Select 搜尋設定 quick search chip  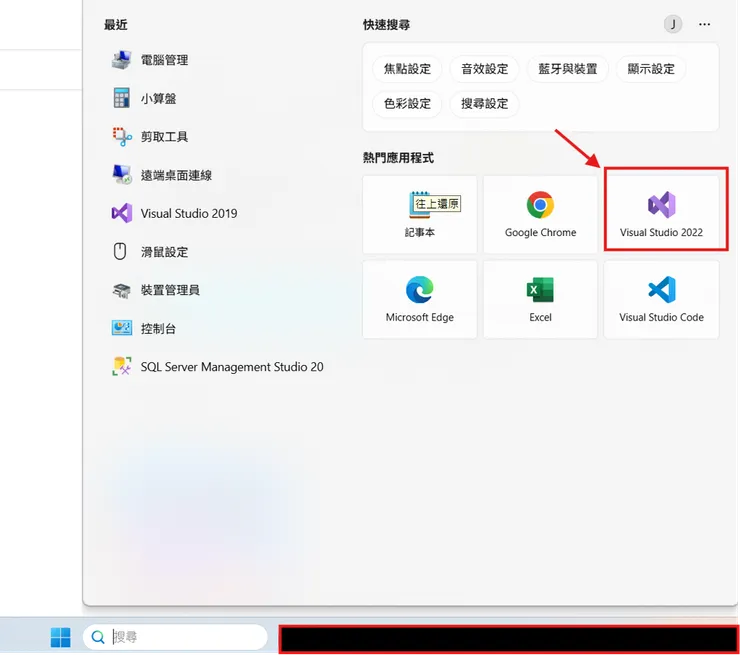pyautogui.click(x=485, y=103)
